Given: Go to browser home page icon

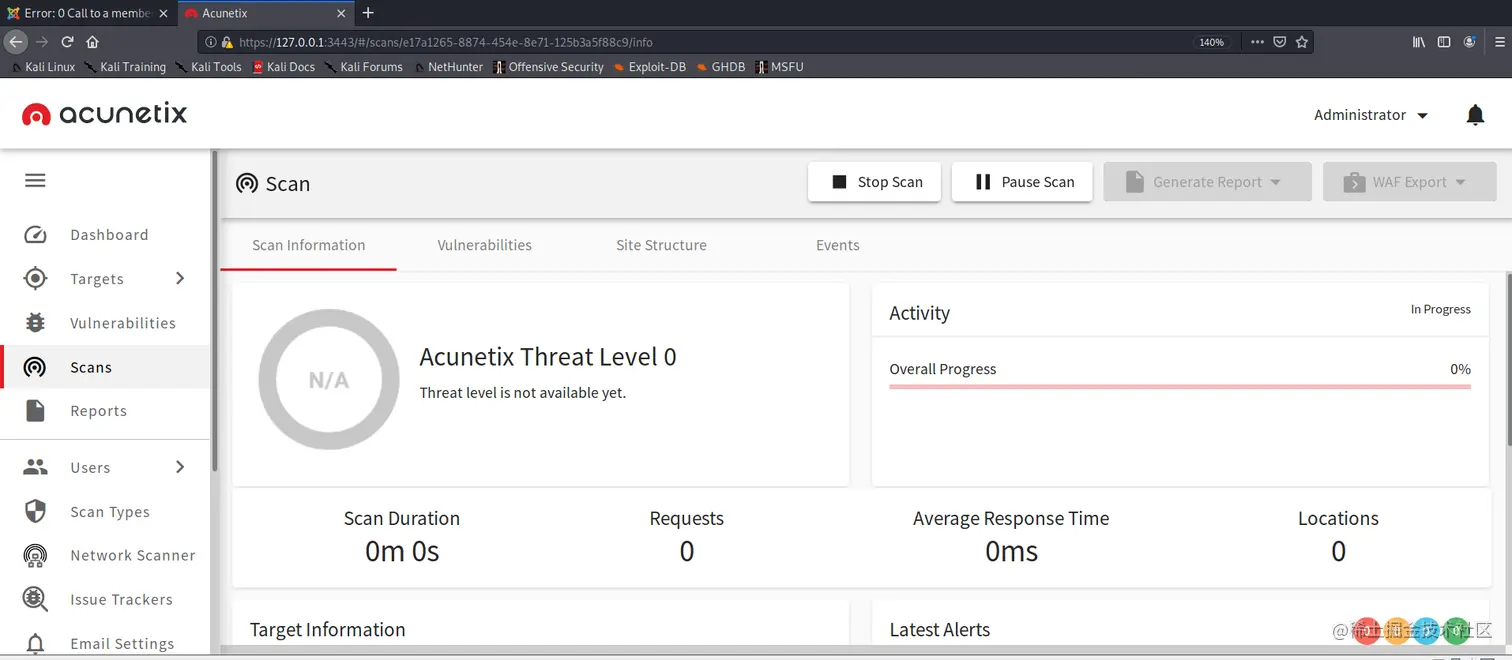Looking at the screenshot, I should click(92, 42).
